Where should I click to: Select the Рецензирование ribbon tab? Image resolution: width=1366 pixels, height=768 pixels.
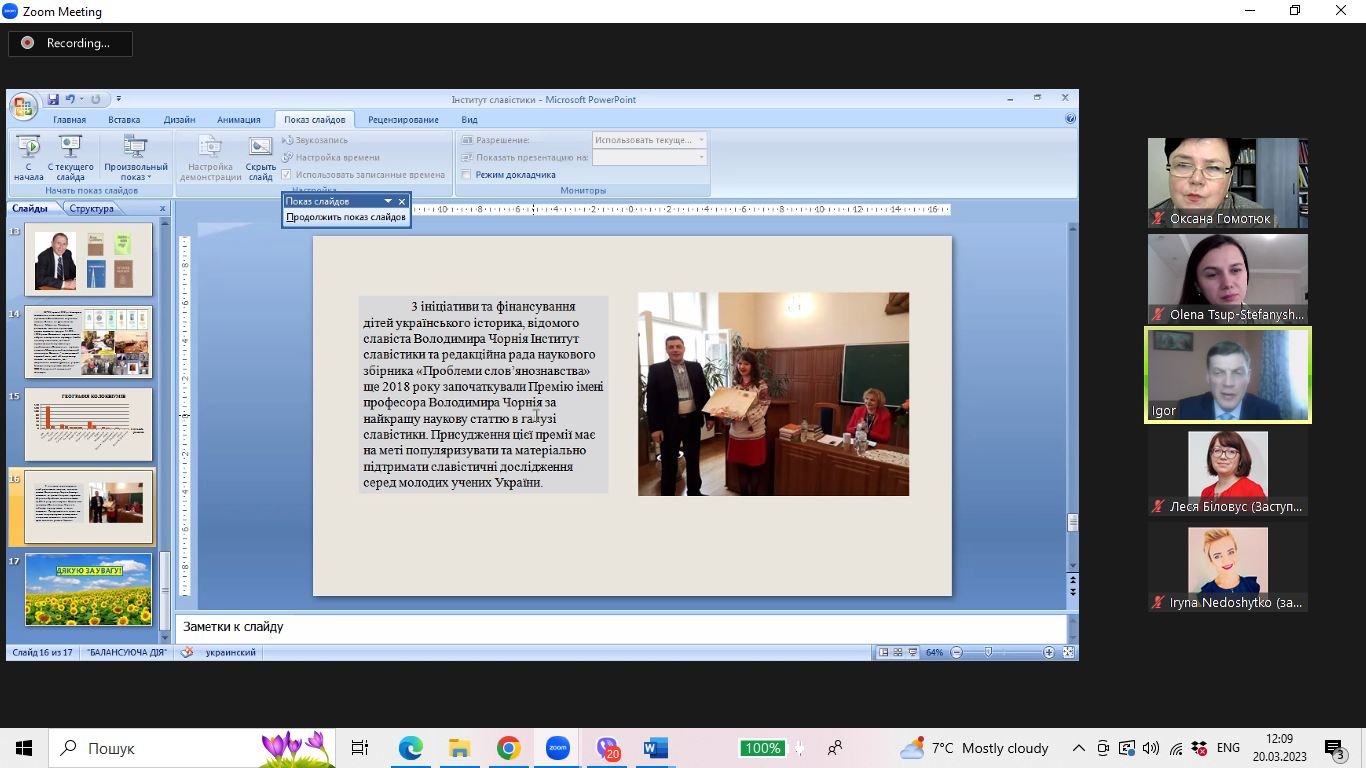click(403, 120)
